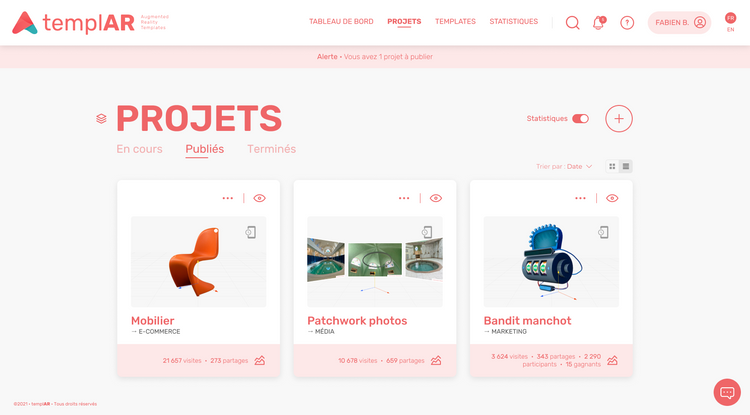This screenshot has width=750, height=415.
Task: Expand the Trier par Date dropdown
Action: pos(564,166)
